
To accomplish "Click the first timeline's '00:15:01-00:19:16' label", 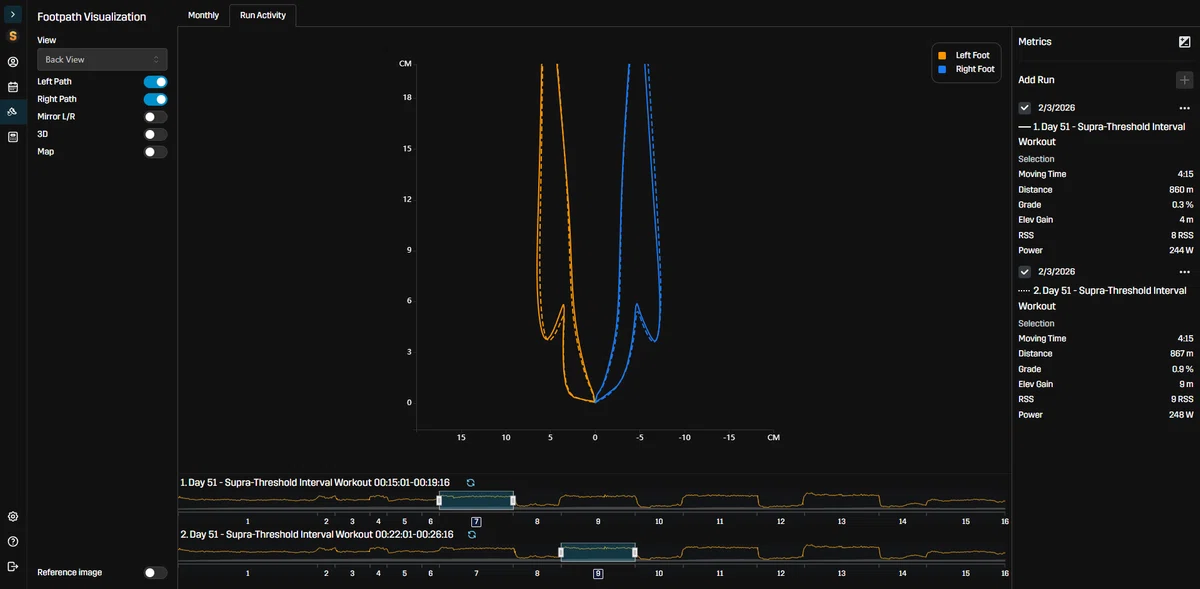I will (x=412, y=483).
